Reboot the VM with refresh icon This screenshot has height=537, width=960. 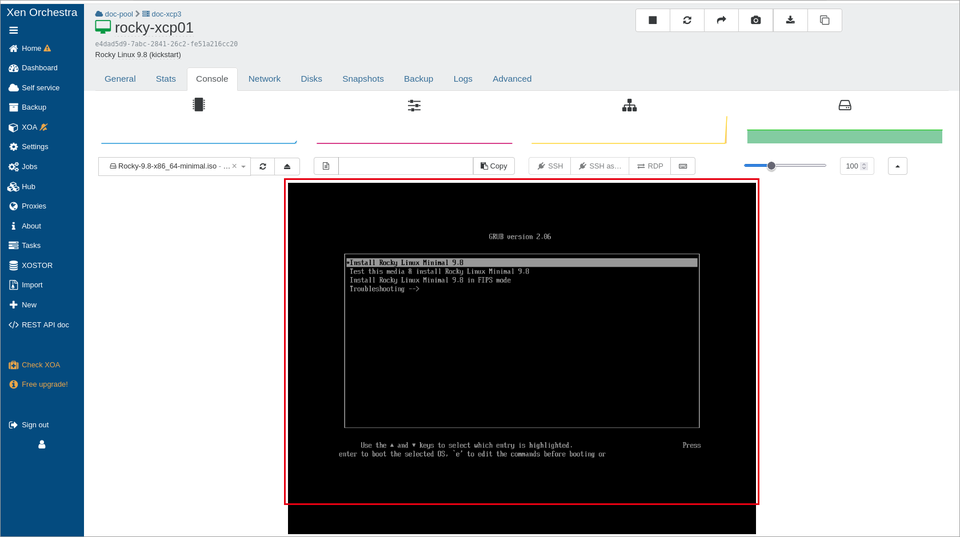pos(687,20)
